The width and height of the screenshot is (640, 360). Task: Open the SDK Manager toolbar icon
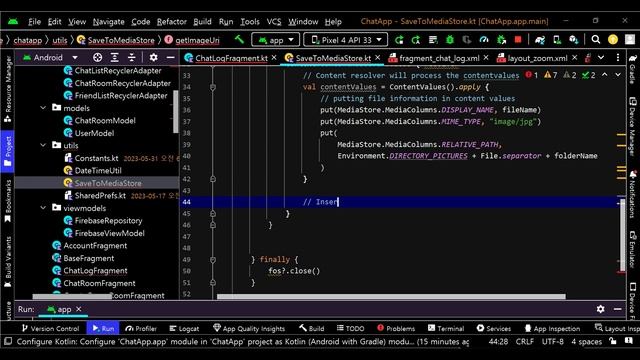pyautogui.click(x=573, y=40)
